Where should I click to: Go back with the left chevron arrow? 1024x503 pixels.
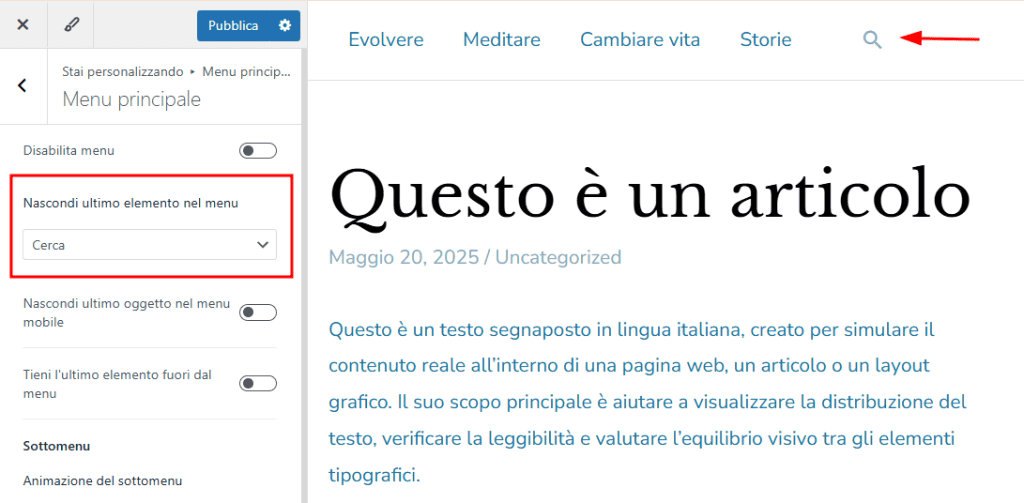[23, 86]
